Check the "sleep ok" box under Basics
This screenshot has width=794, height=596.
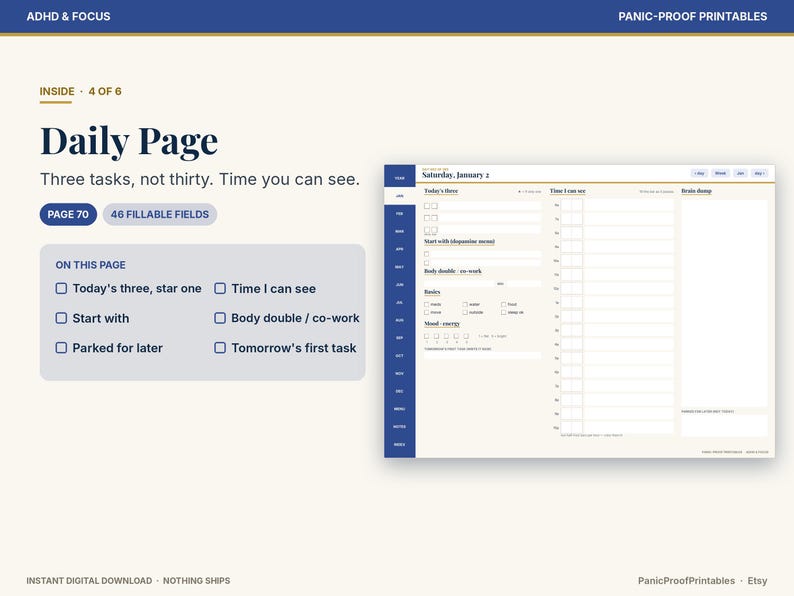click(503, 312)
